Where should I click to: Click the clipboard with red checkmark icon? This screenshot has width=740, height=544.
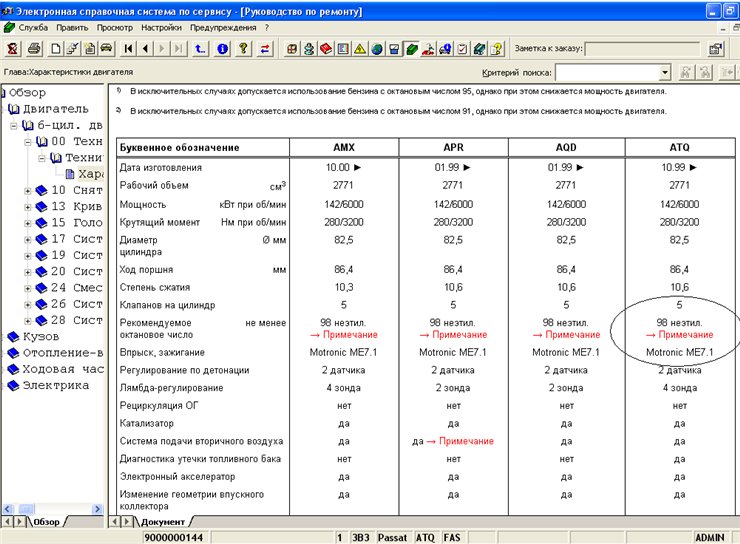[x=462, y=49]
